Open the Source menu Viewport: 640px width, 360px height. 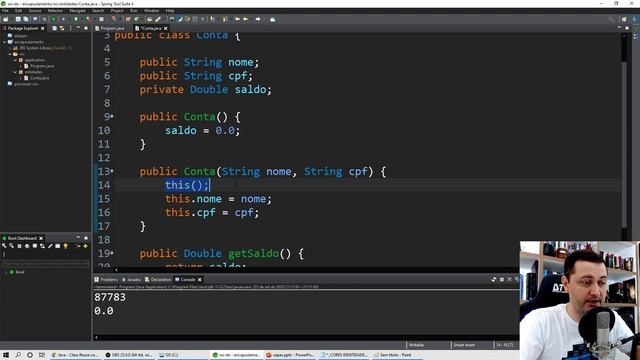click(35, 11)
